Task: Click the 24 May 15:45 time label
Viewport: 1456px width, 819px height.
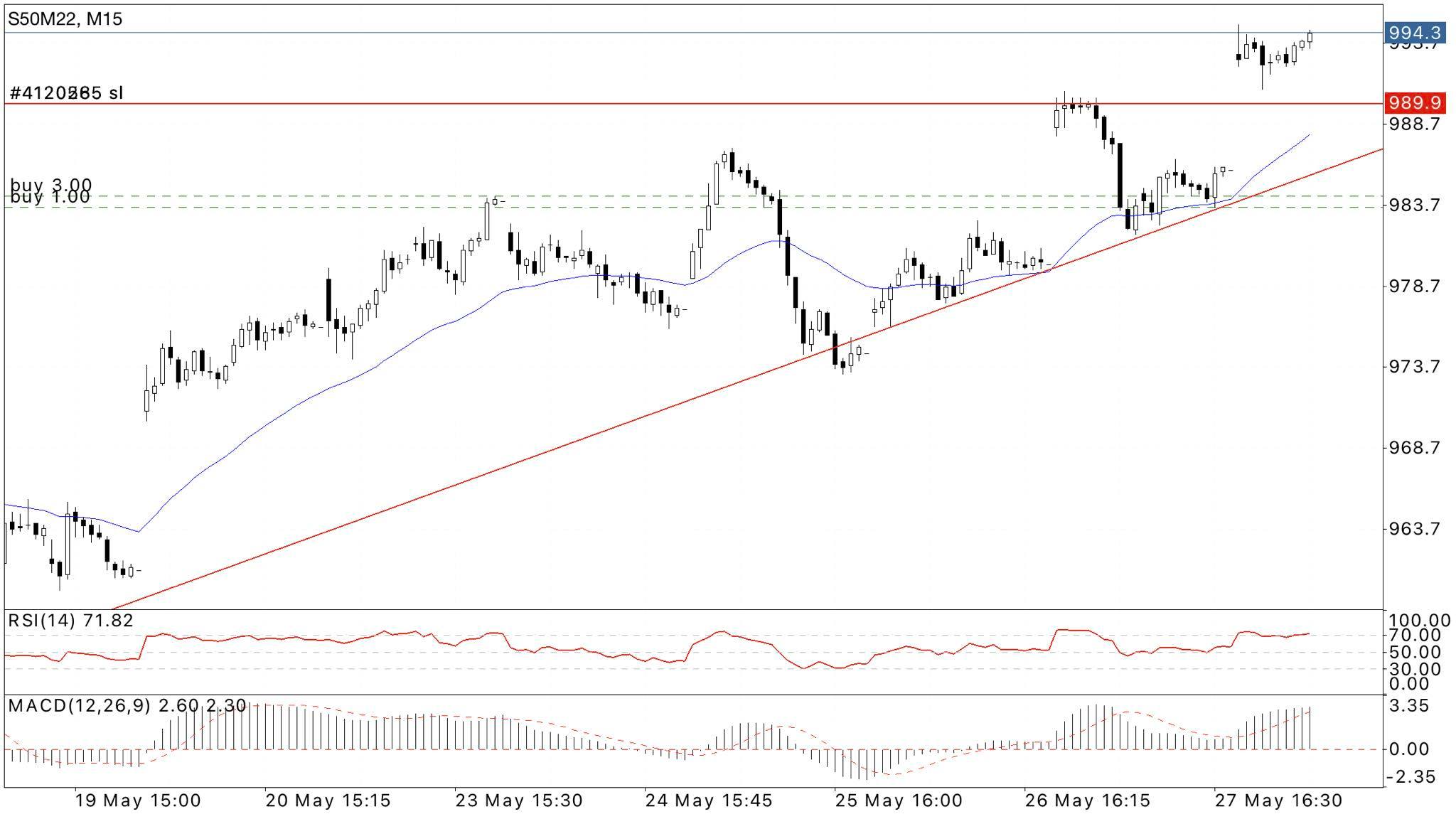Action: tap(709, 801)
